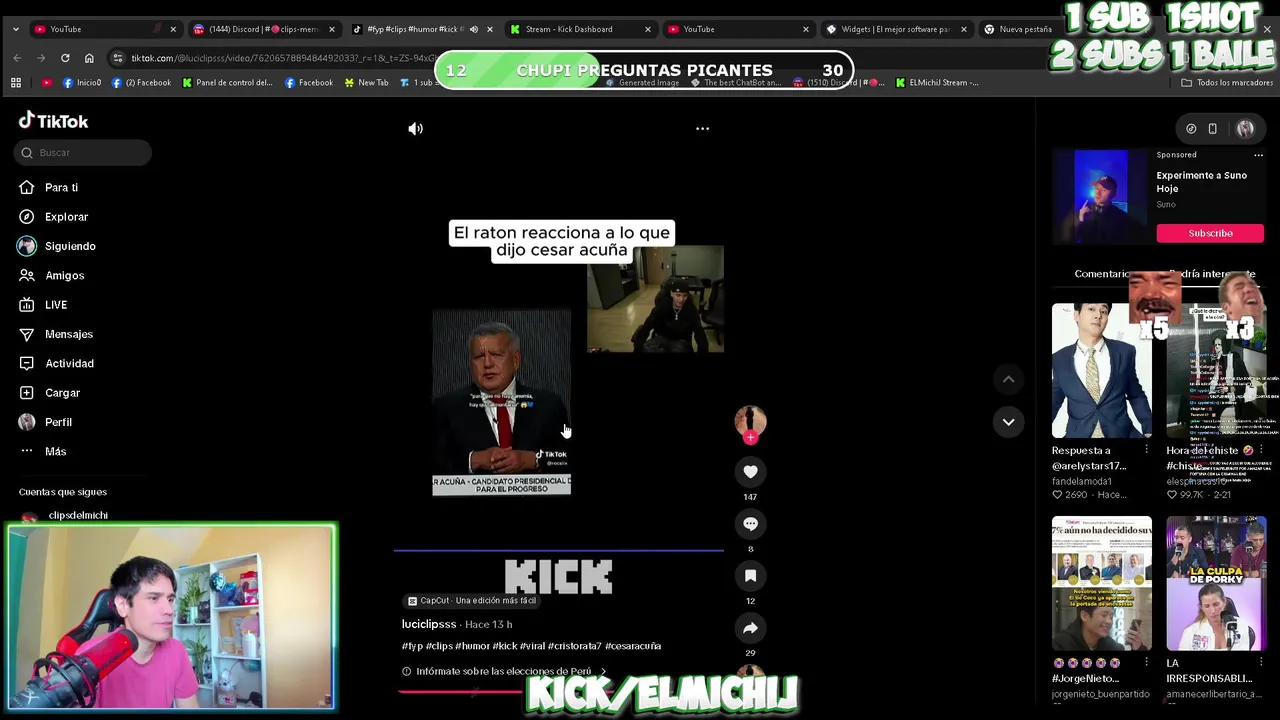Open the New Tab bookmark

tap(366, 83)
